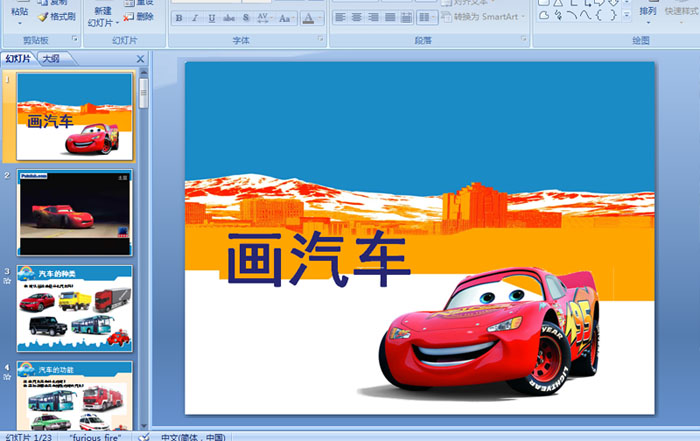
Task: Click the slide panel scrollbar thumb
Action: coord(144,93)
